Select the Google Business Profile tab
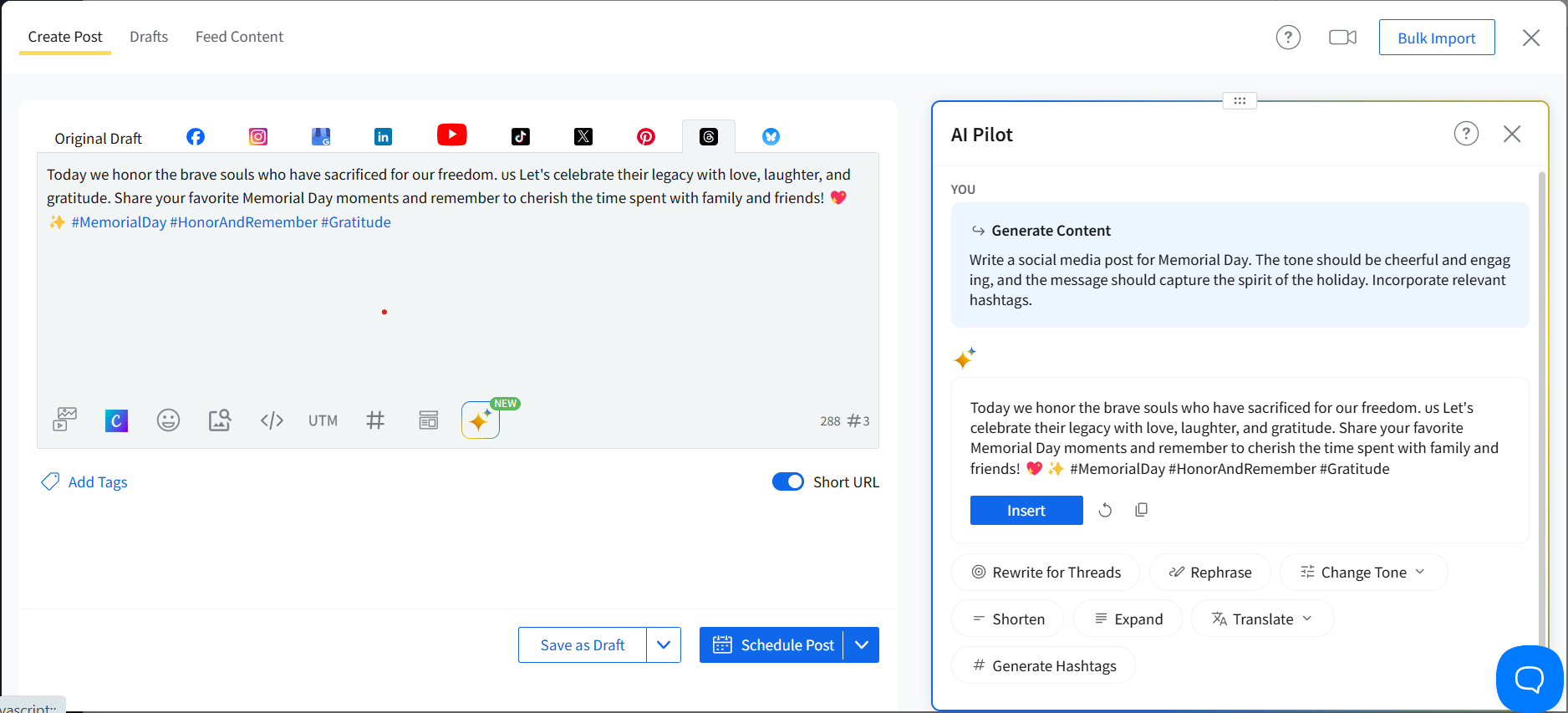The width and height of the screenshot is (1568, 713). (x=321, y=136)
